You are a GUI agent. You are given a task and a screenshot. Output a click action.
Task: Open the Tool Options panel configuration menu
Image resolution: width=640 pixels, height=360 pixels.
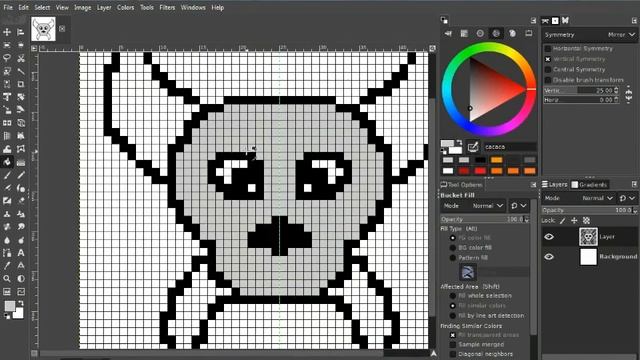pos(533,185)
